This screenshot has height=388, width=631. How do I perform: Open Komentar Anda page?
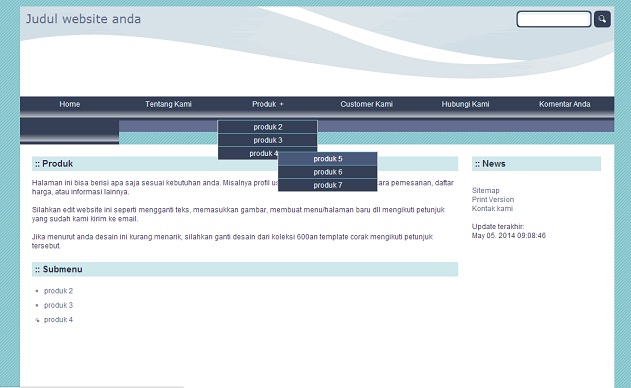tap(564, 104)
